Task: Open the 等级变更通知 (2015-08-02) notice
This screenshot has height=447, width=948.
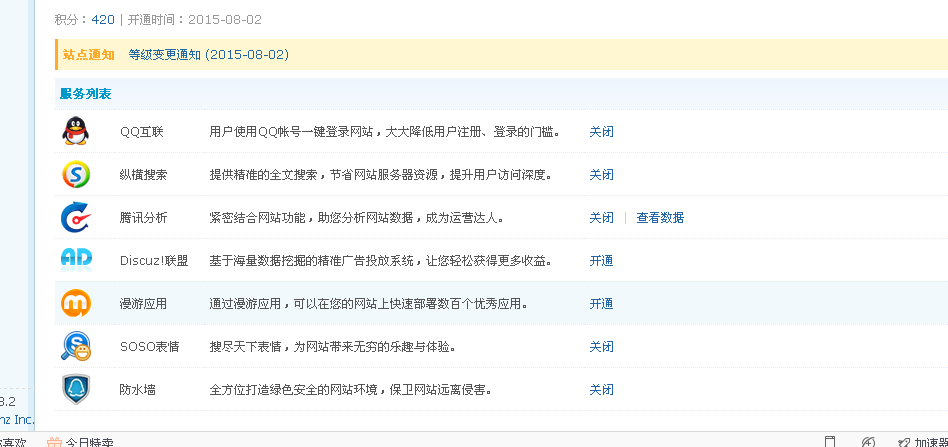Action: pyautogui.click(x=209, y=54)
